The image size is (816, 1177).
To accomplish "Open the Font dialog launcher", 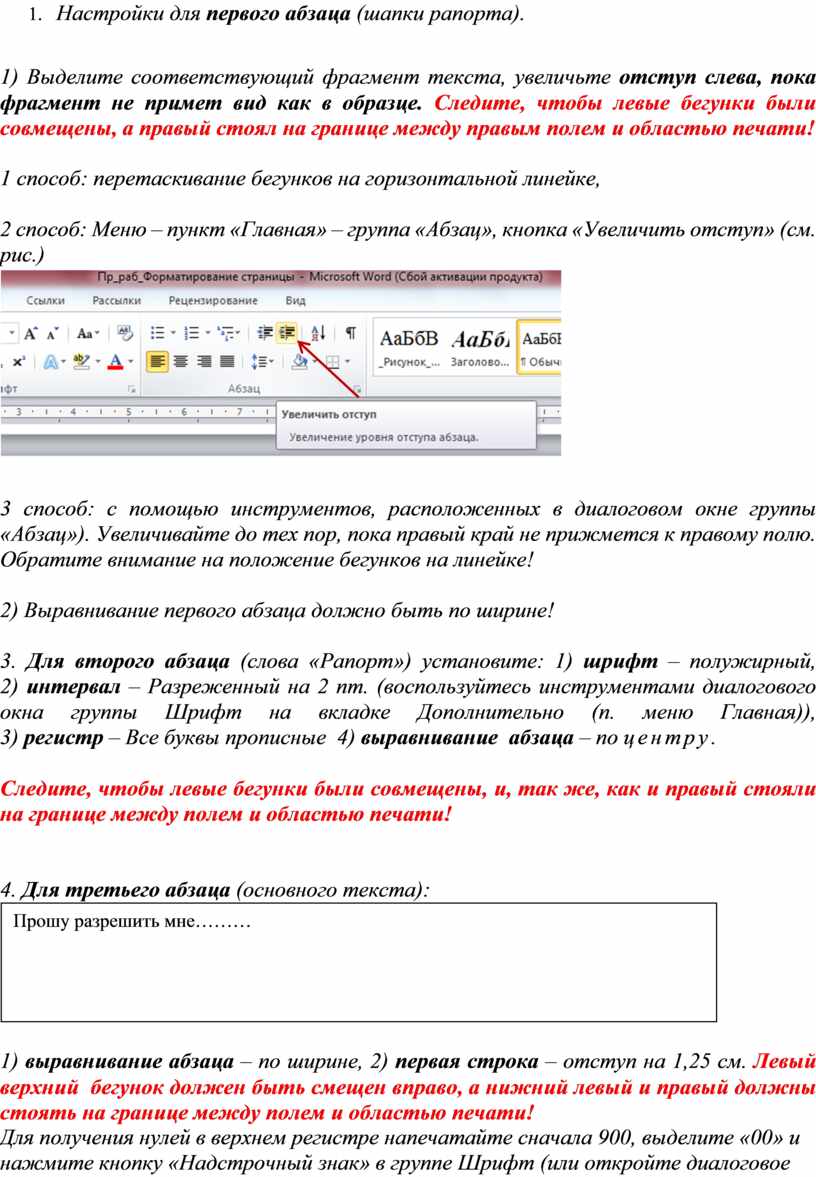I will (x=131, y=389).
